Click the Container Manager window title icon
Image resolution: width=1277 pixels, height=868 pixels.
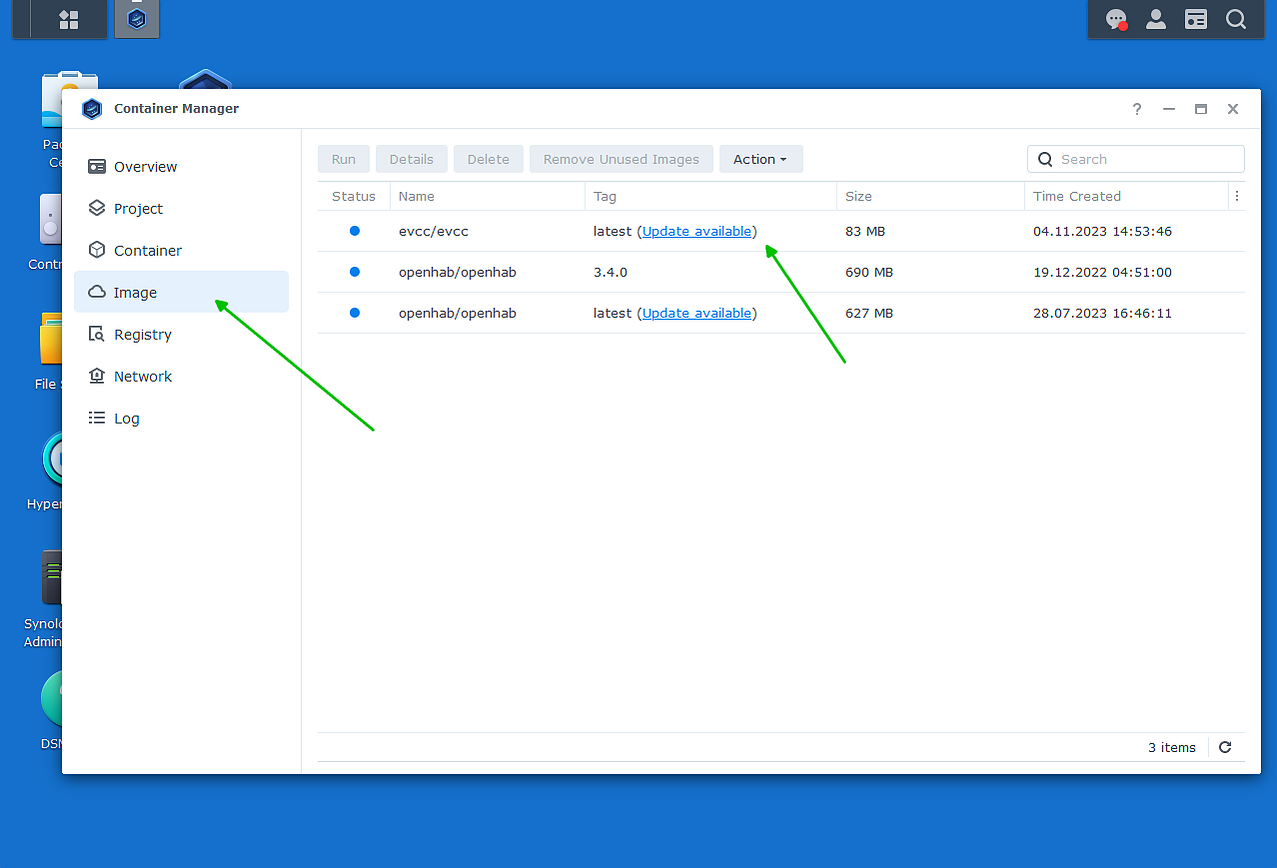(92, 109)
